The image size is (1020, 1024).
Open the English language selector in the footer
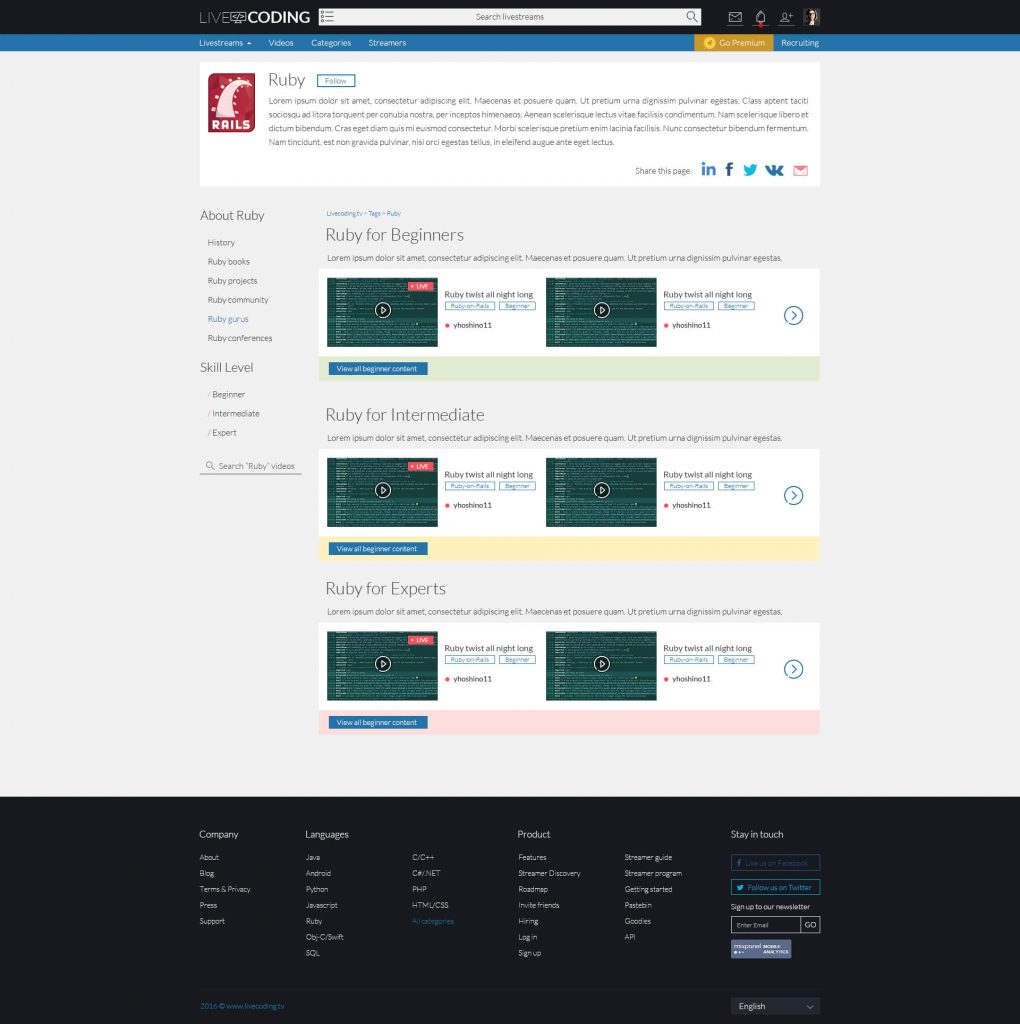tap(775, 1006)
